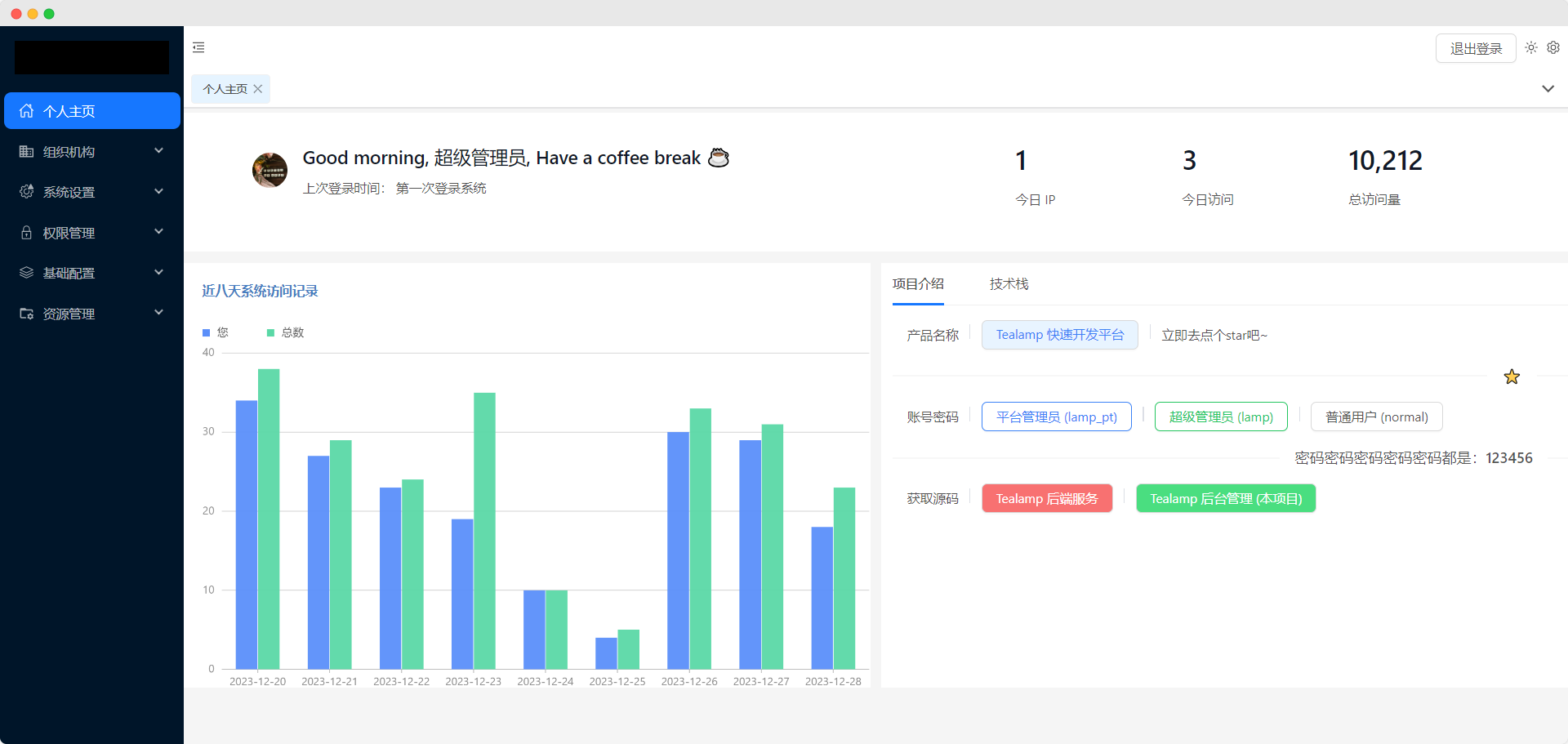Viewport: 1568px width, 744px height.
Task: Switch to the 技术栈 tab
Action: coord(1009,284)
